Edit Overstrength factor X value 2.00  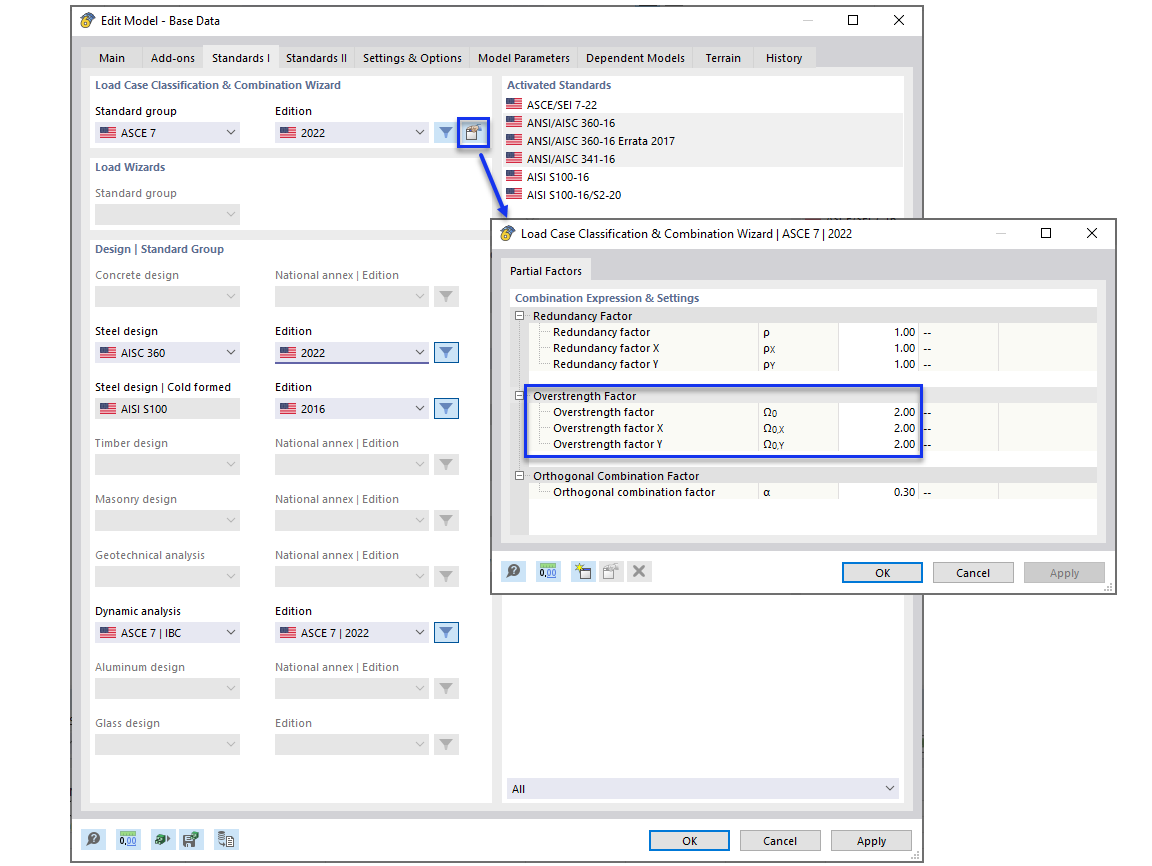(879, 428)
